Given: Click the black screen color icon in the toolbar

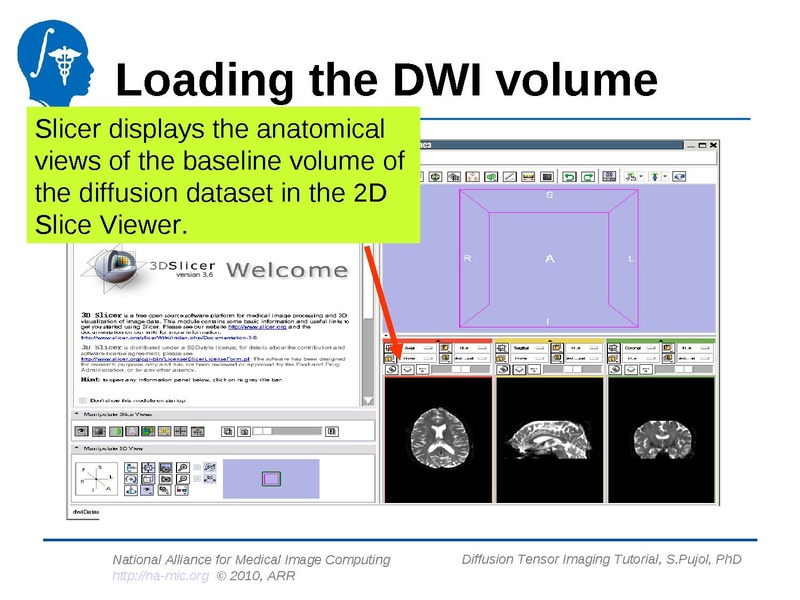Looking at the screenshot, I should [546, 177].
